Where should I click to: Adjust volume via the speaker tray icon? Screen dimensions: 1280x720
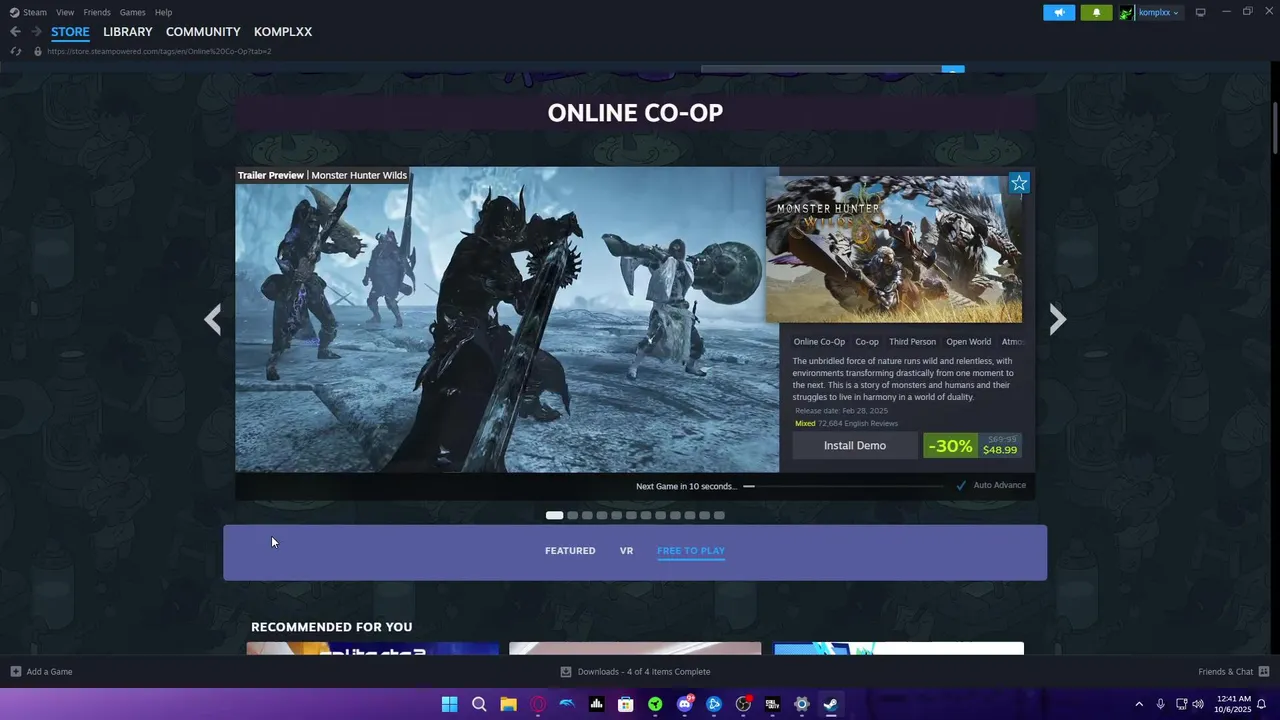point(1198,704)
